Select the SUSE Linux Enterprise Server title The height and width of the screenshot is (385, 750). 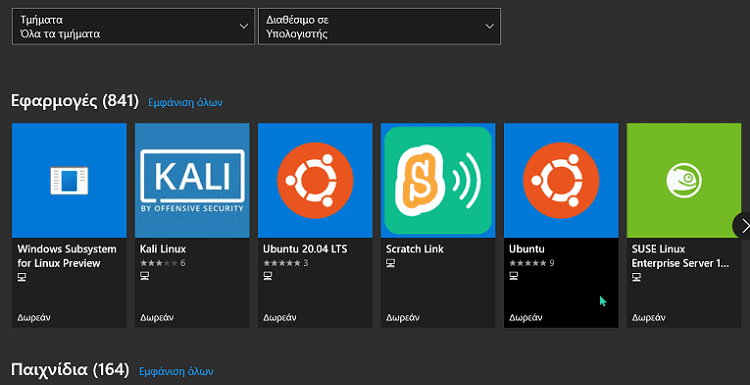pos(680,256)
